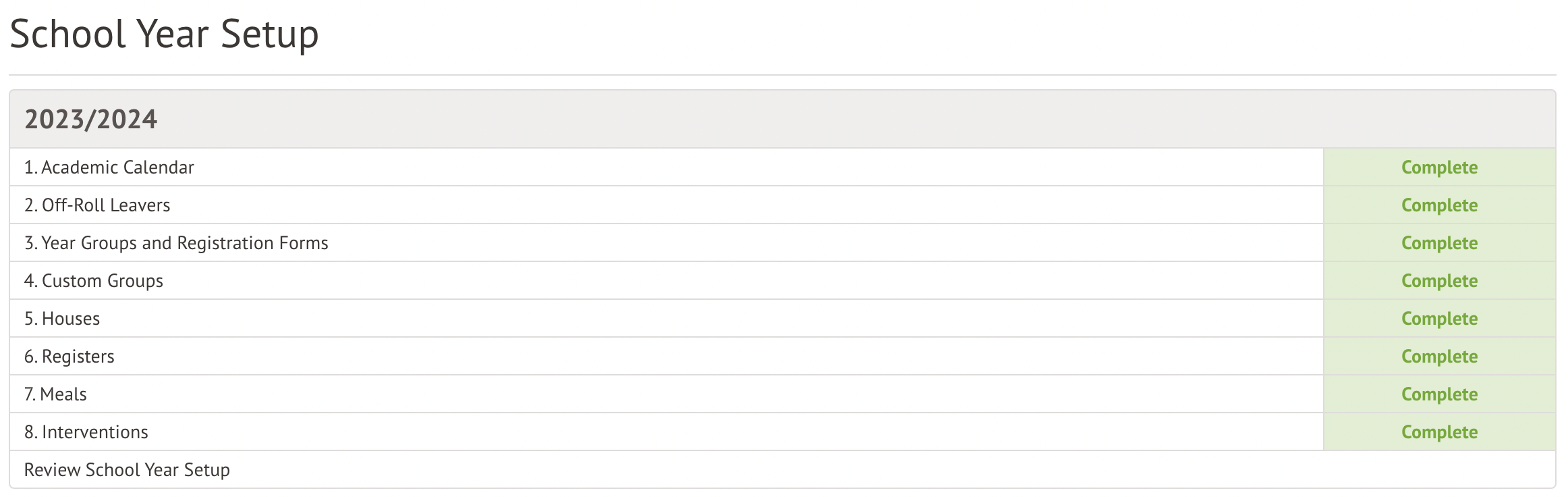Open the Academic Calendar setup step

[x=109, y=167]
